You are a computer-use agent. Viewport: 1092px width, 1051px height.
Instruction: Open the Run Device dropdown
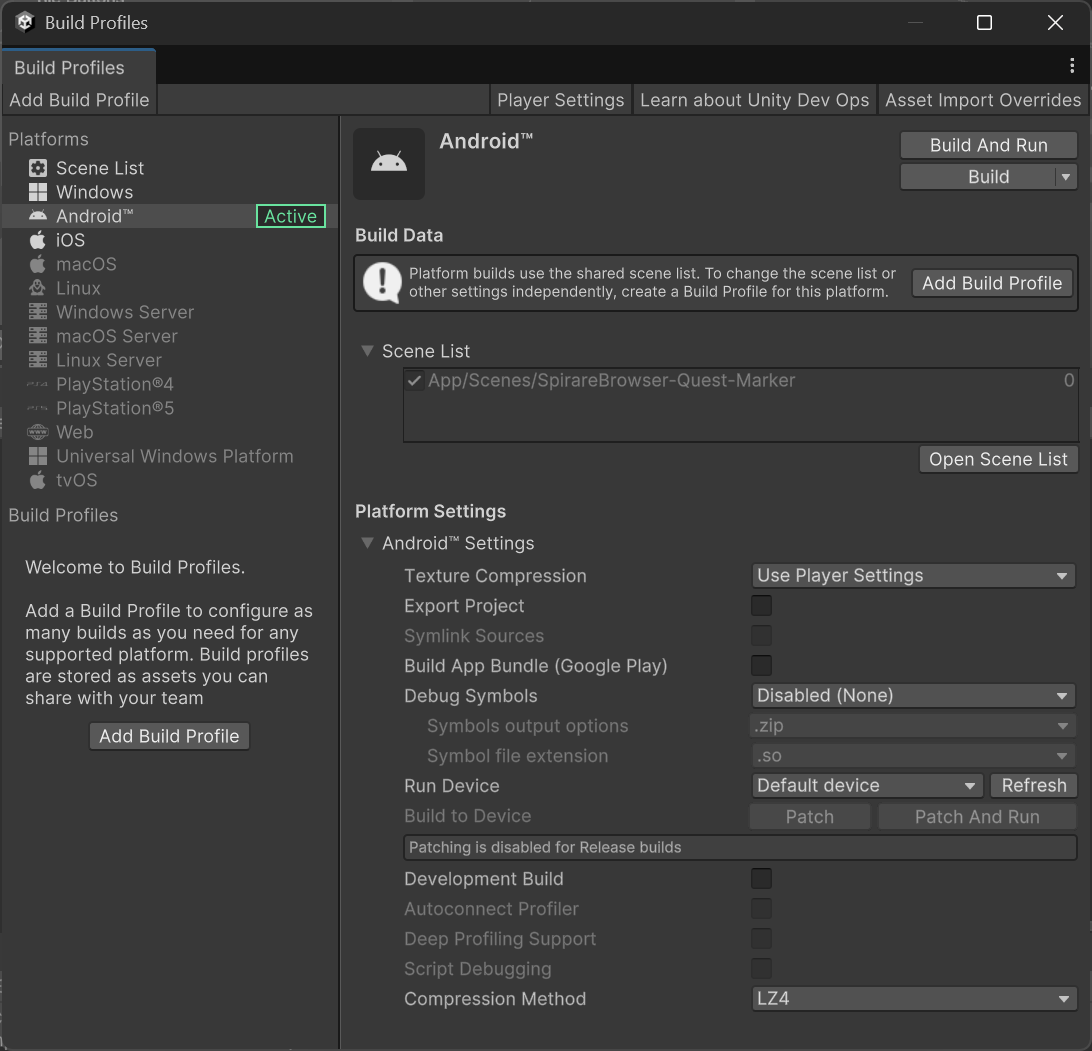pyautogui.click(x=867, y=785)
